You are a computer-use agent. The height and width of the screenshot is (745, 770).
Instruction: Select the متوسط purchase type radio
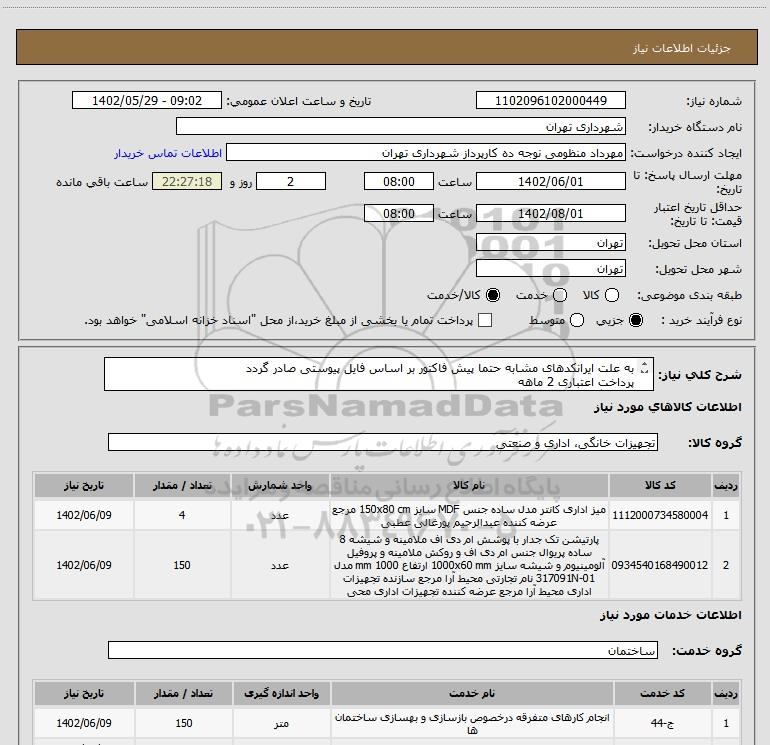(x=577, y=320)
